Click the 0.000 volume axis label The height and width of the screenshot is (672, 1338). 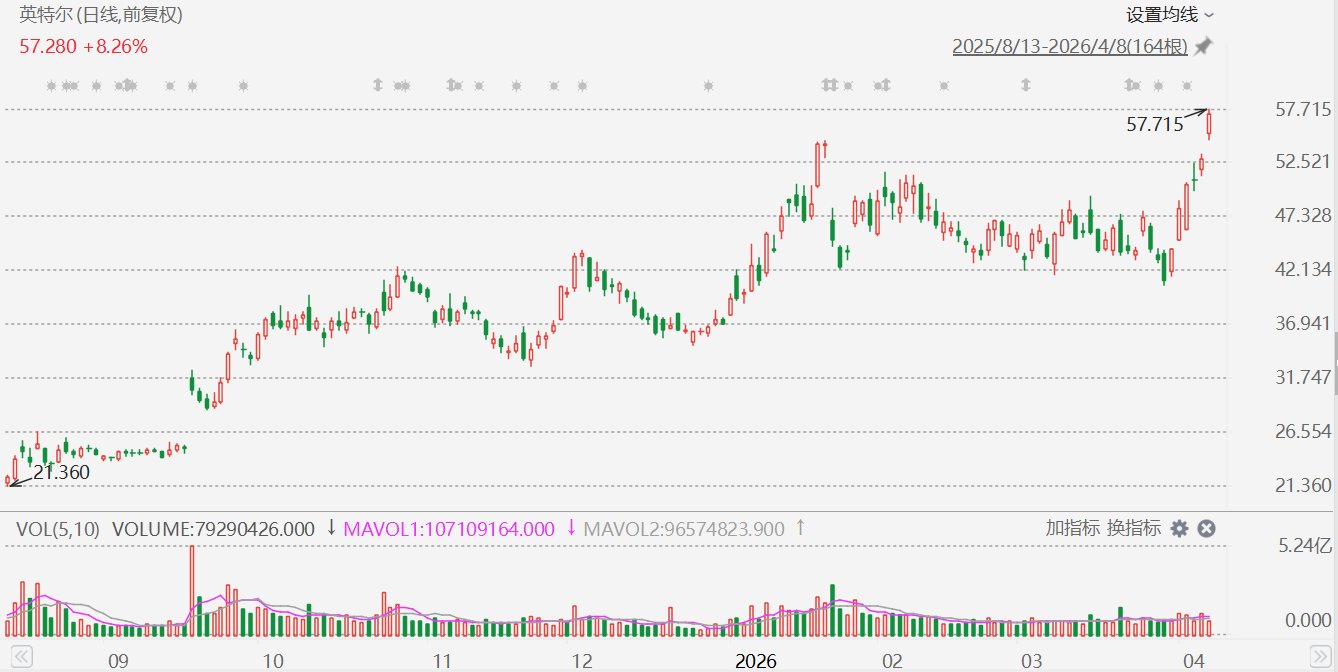pyautogui.click(x=1308, y=621)
